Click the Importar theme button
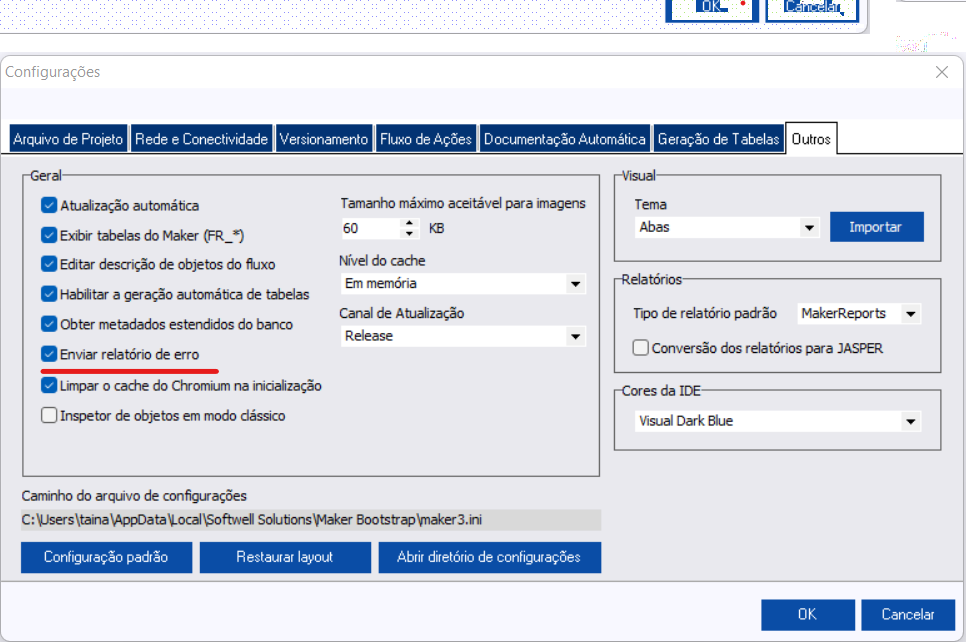The image size is (966, 642). coord(876,227)
